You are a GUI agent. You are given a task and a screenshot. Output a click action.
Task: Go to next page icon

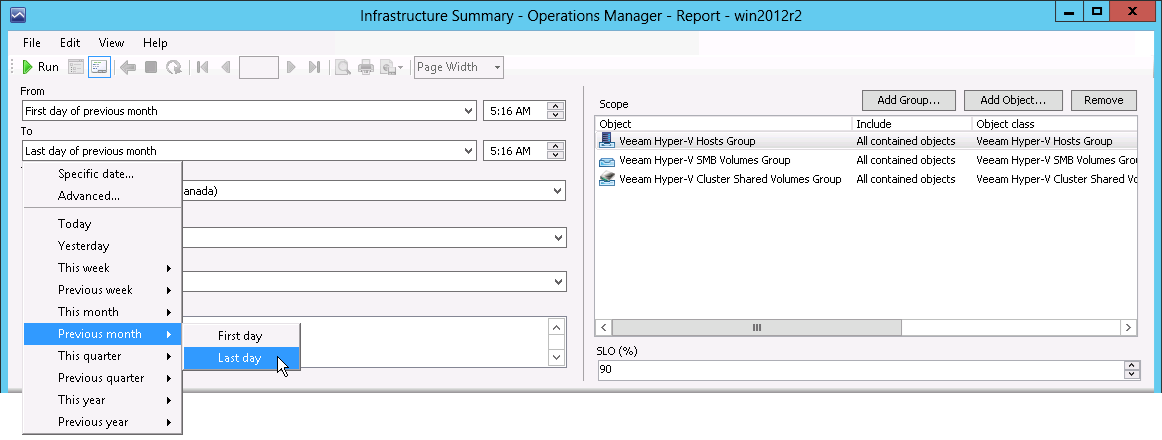click(291, 67)
